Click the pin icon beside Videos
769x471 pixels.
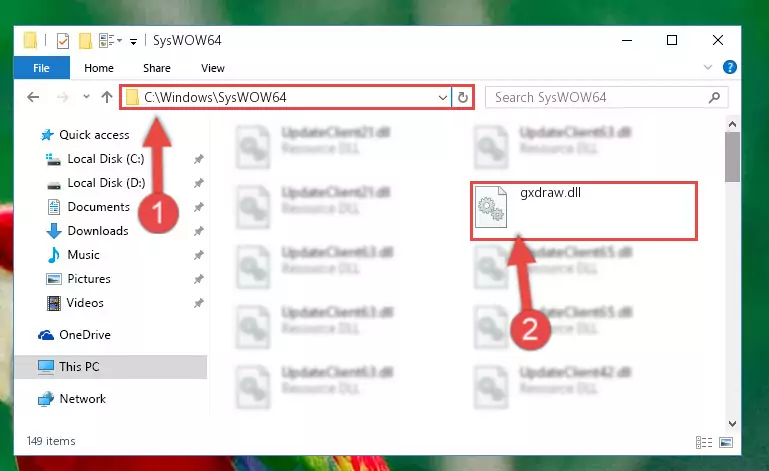pos(198,303)
